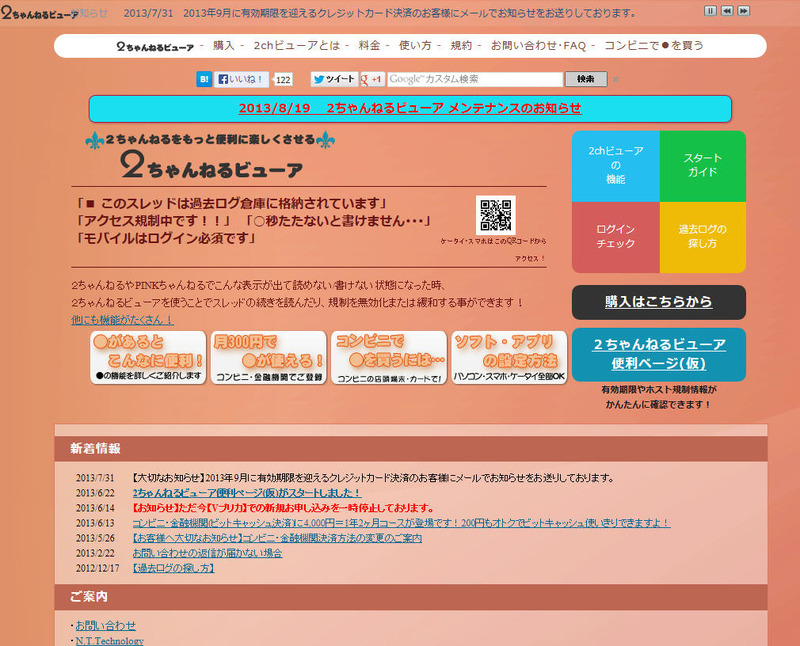Select 使い方 in the navigation bar

(x=415, y=46)
